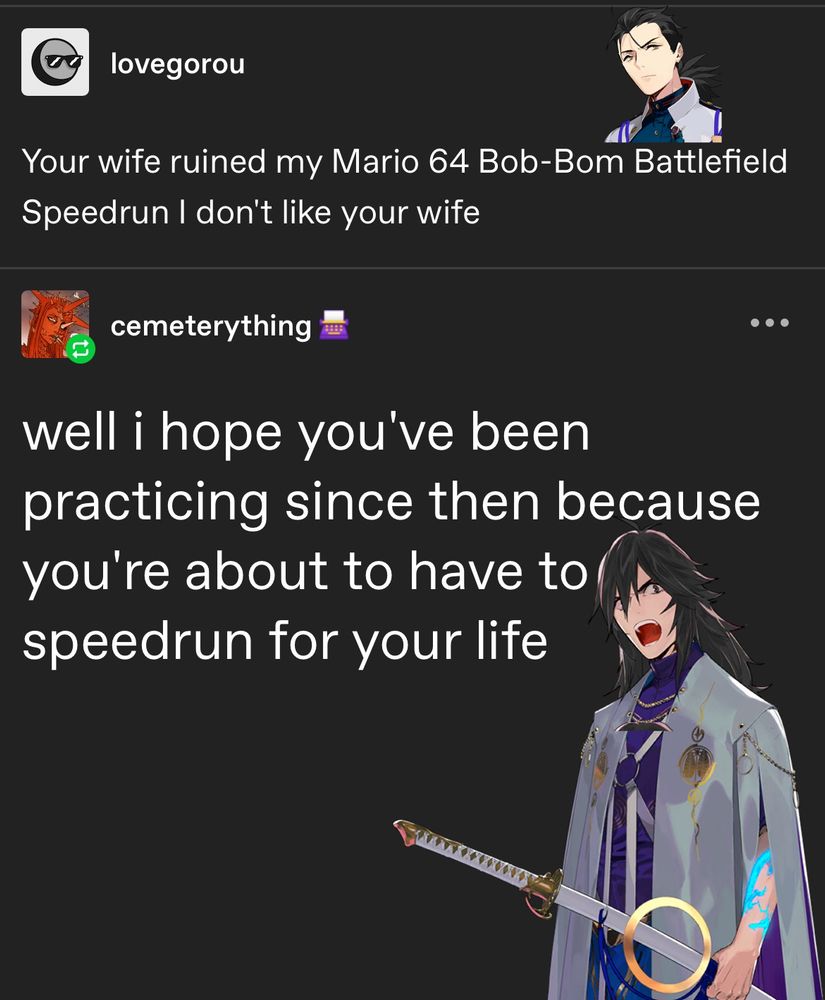The image size is (825, 1000).
Task: Click the 'well i hope you've been' text line
Action: [306, 434]
